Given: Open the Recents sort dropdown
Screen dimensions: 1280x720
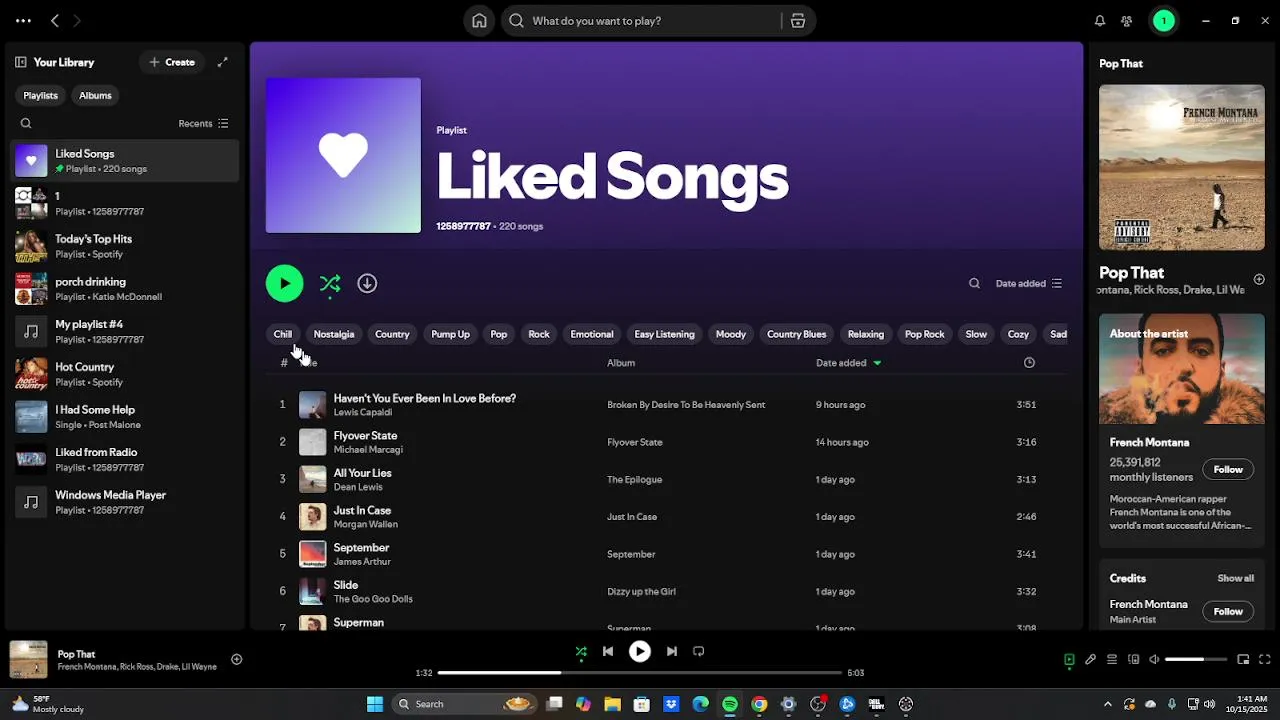Looking at the screenshot, I should point(203,124).
